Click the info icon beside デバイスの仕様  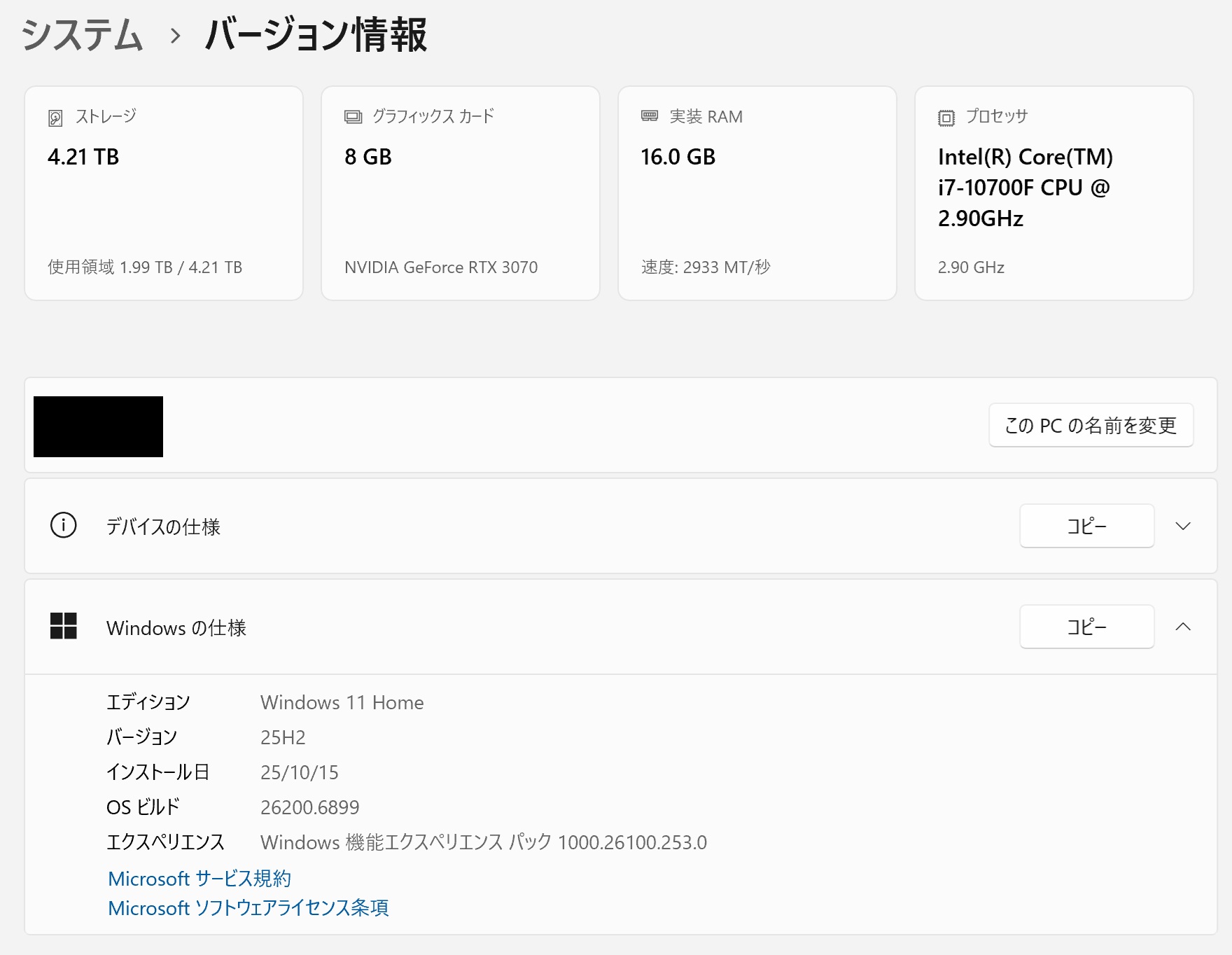(x=64, y=525)
